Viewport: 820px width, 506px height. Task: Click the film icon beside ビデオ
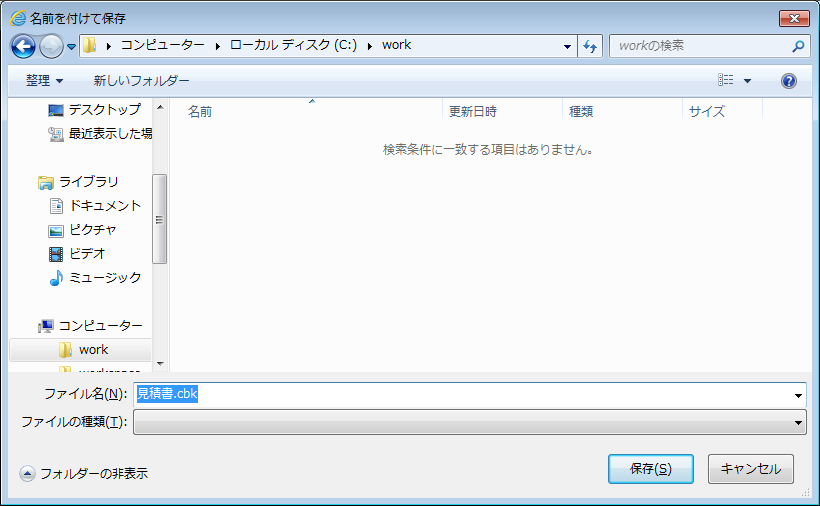56,254
